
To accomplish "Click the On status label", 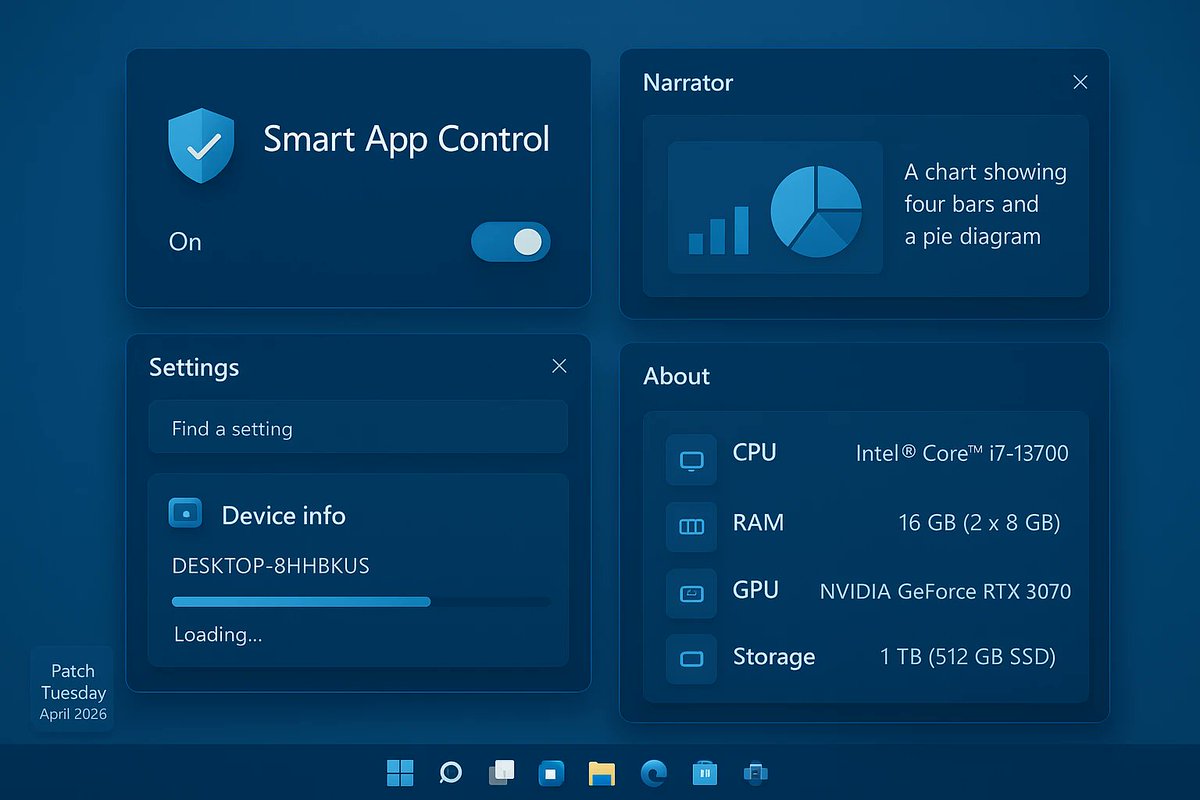I will 185,242.
